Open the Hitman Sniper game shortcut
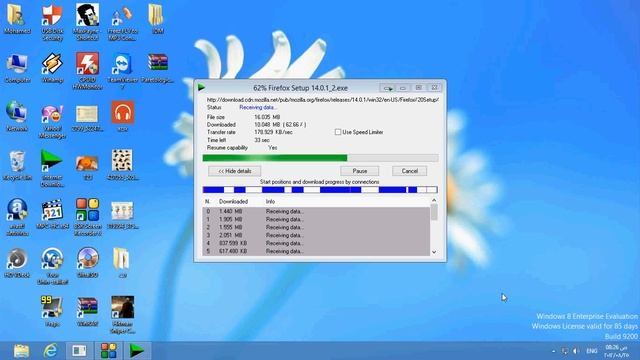This screenshot has width=640, height=360. 122,314
